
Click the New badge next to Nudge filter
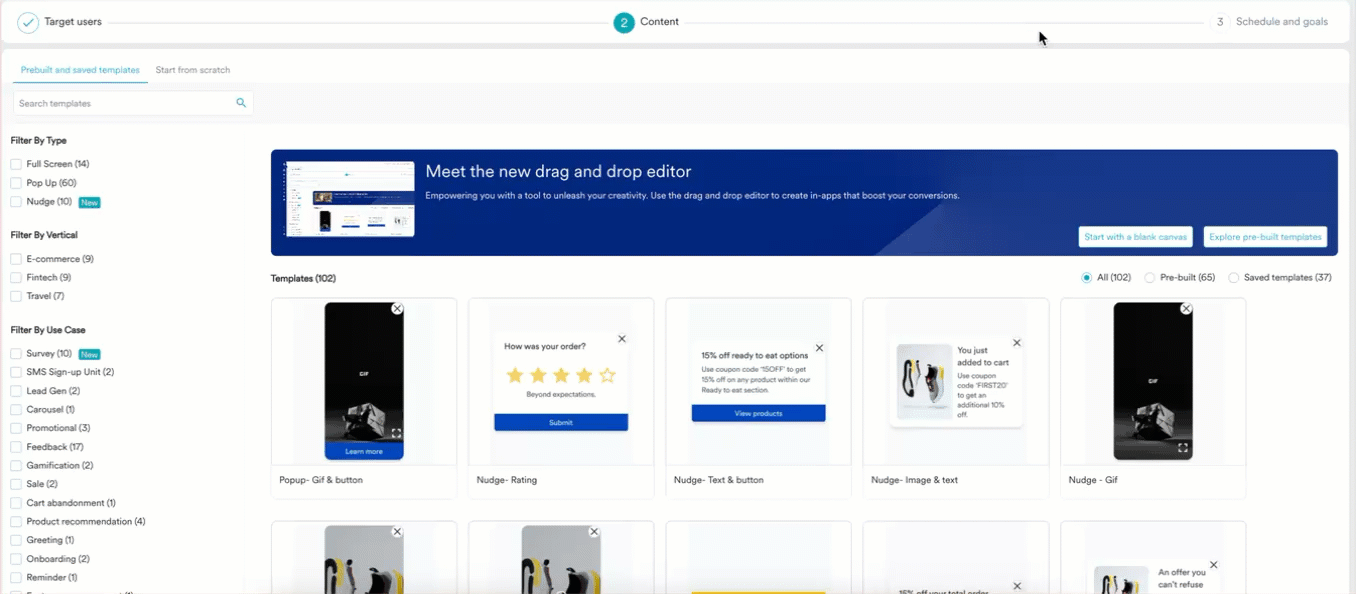coord(90,202)
